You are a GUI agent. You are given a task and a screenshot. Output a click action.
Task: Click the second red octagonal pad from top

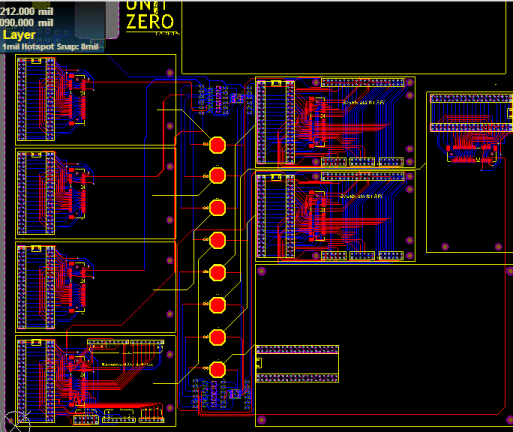coord(217,175)
